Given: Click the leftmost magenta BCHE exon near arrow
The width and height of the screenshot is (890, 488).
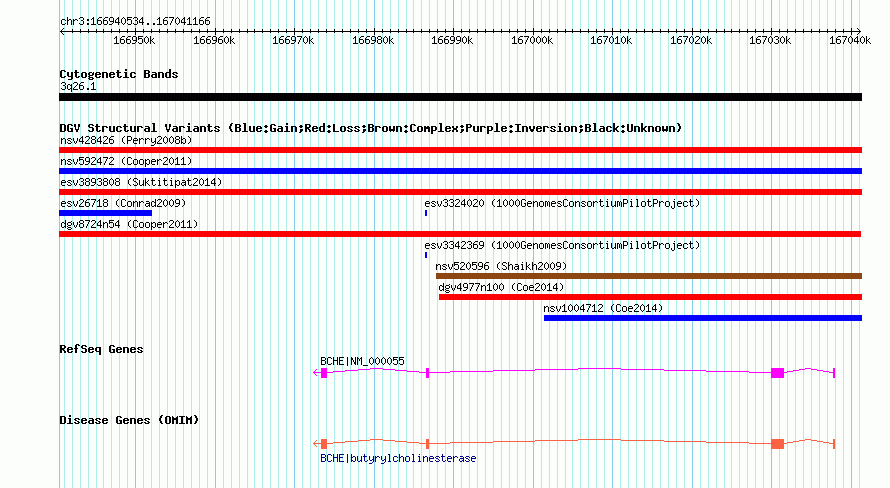Looking at the screenshot, I should coord(324,373).
